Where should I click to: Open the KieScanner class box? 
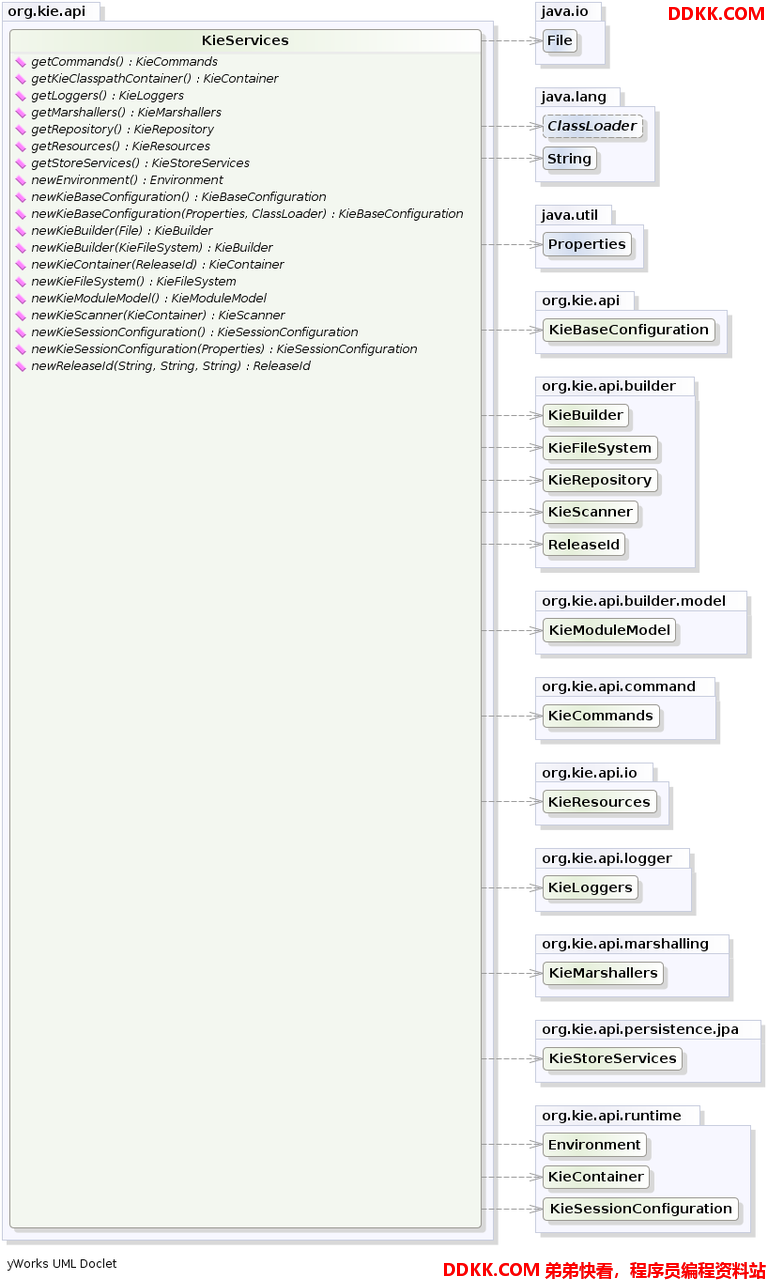tap(591, 512)
